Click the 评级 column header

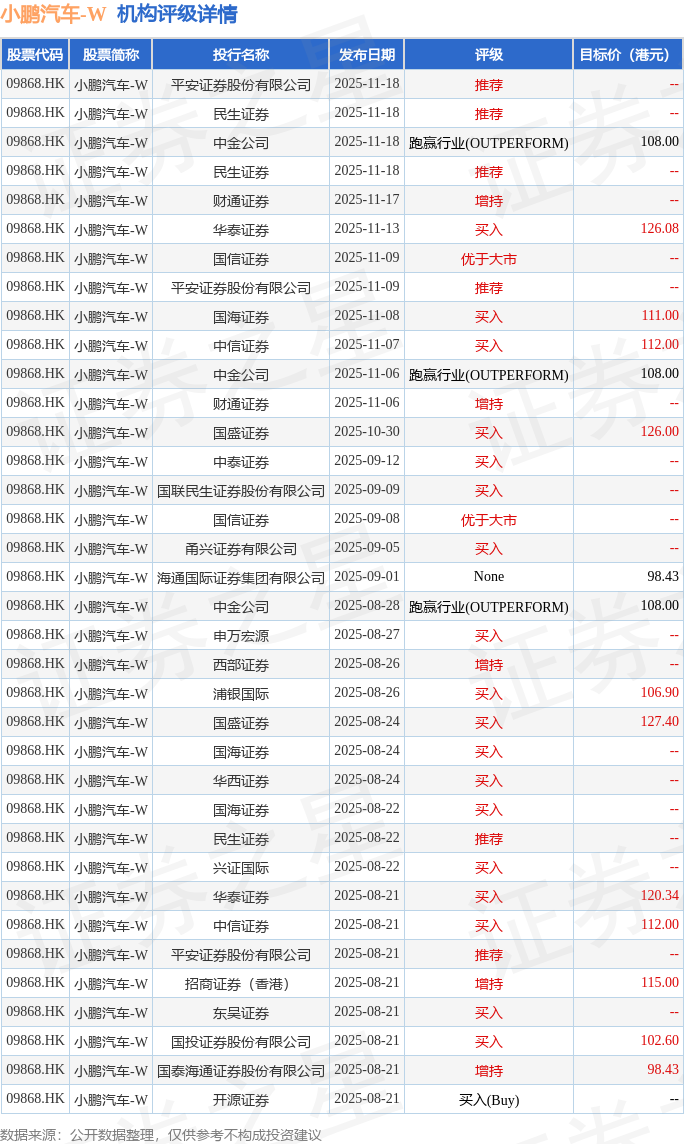(x=489, y=55)
